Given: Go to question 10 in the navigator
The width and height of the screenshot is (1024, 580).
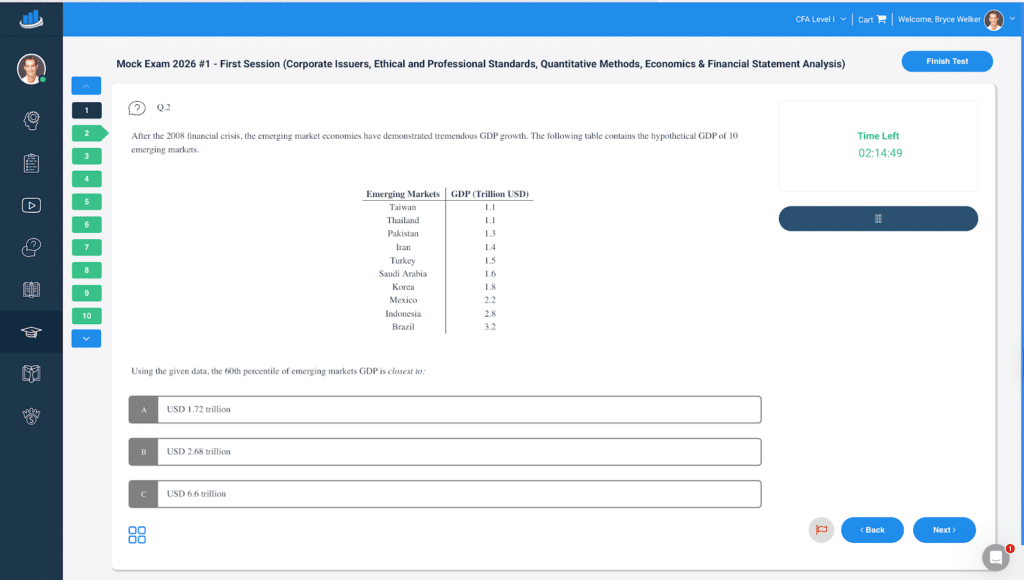Looking at the screenshot, I should click(87, 316).
